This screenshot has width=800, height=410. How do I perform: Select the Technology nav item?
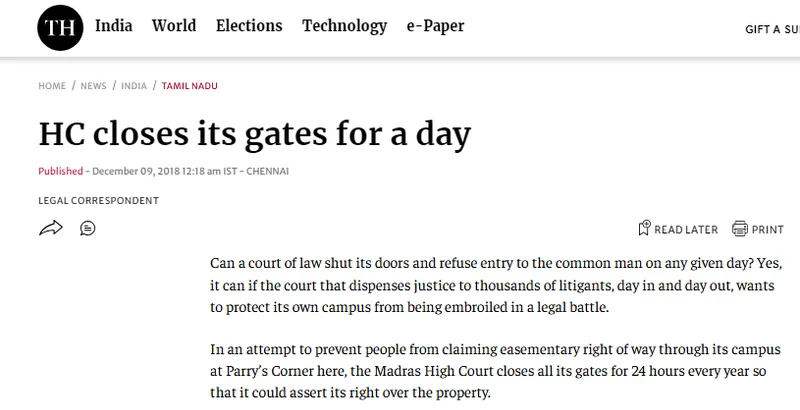[344, 26]
